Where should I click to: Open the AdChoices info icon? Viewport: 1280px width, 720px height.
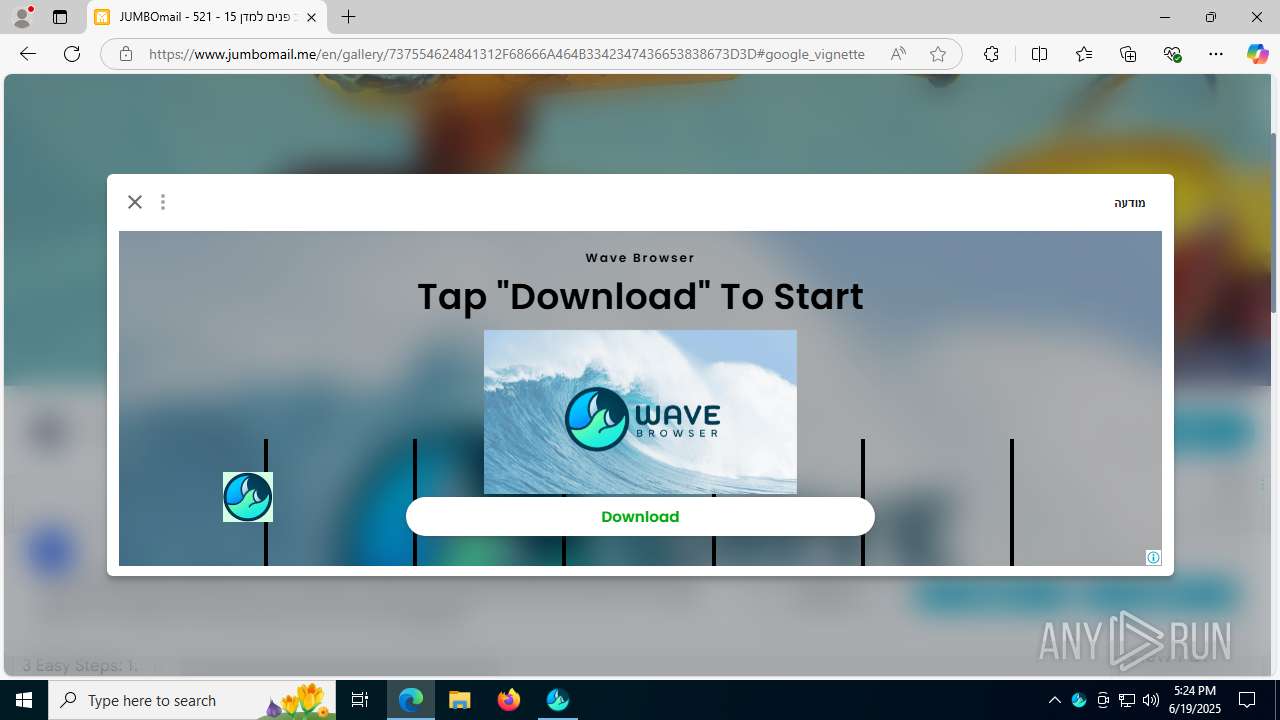click(x=1153, y=558)
